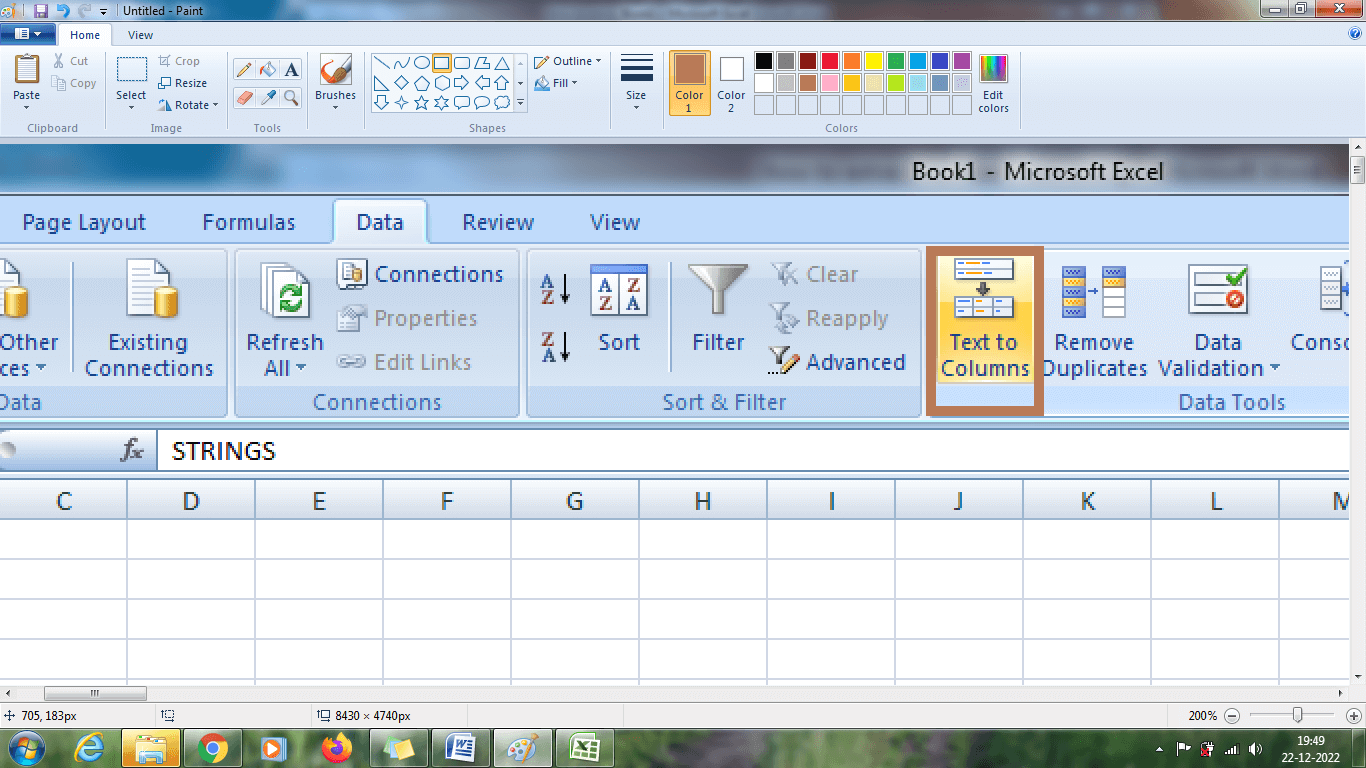Choose the Rectangle shape
The width and height of the screenshot is (1366, 768).
[x=441, y=62]
